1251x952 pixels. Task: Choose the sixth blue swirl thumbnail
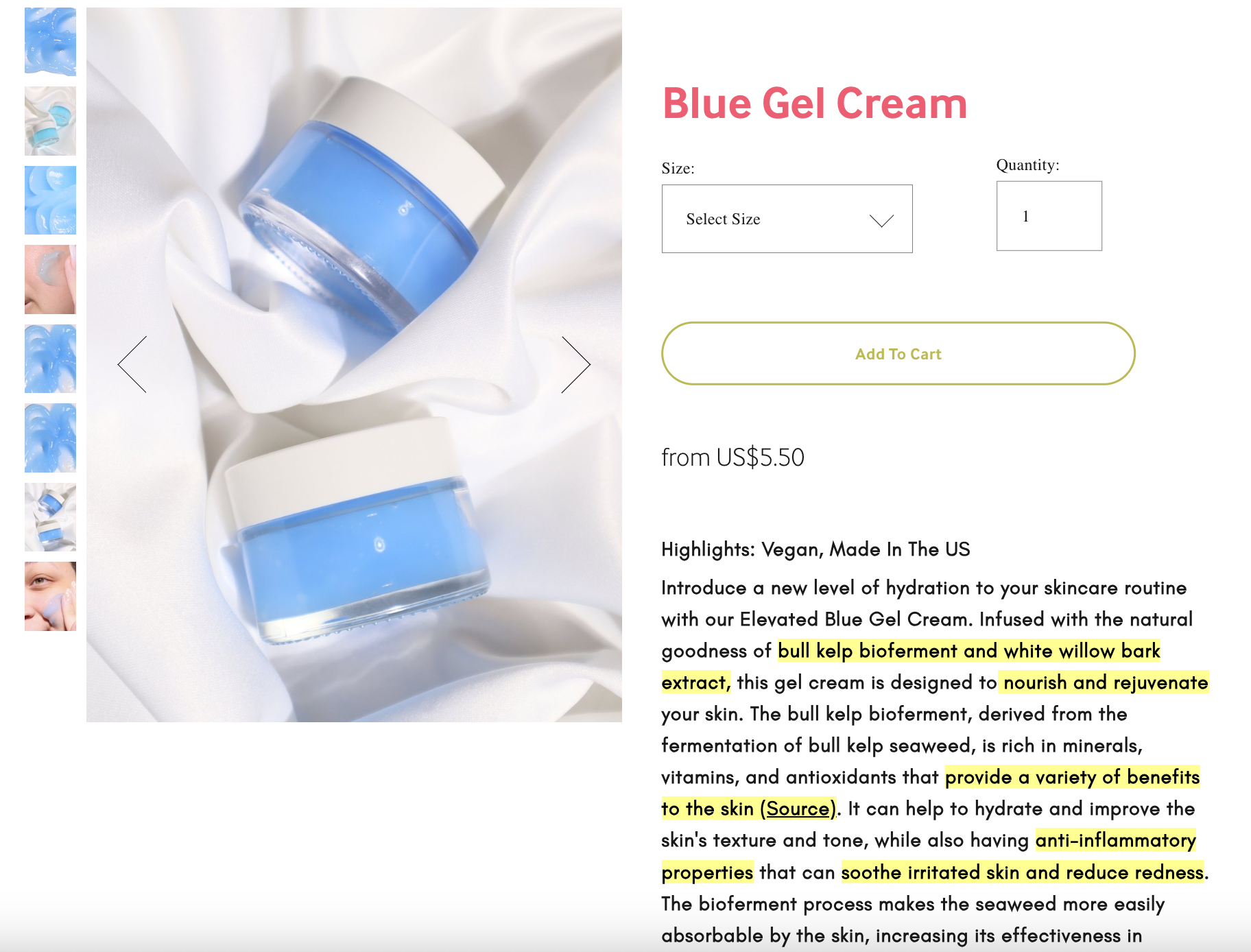point(50,438)
